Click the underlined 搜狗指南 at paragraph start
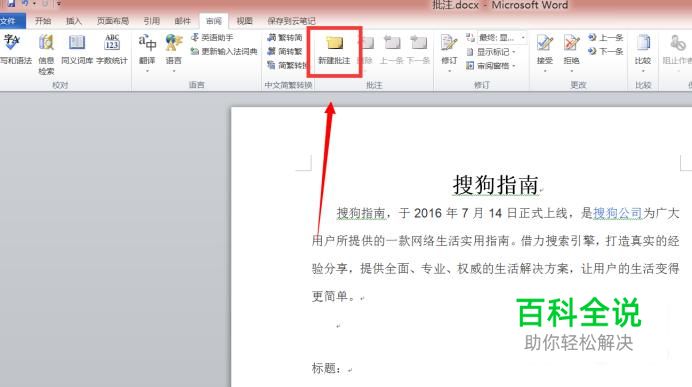The image size is (692, 387). (361, 213)
